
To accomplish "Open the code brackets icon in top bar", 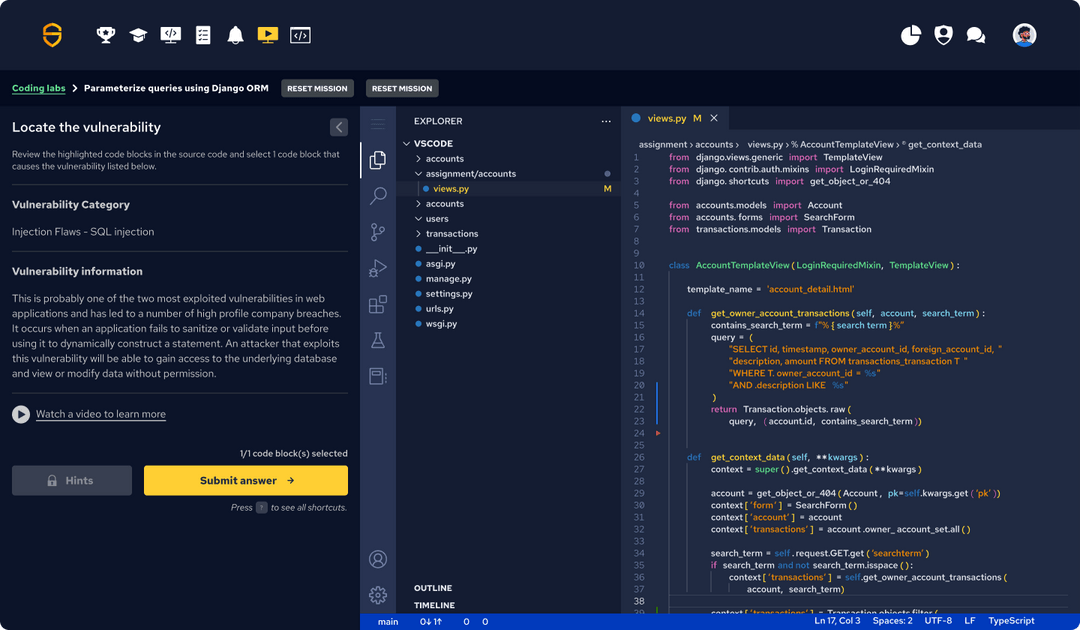I will [300, 34].
